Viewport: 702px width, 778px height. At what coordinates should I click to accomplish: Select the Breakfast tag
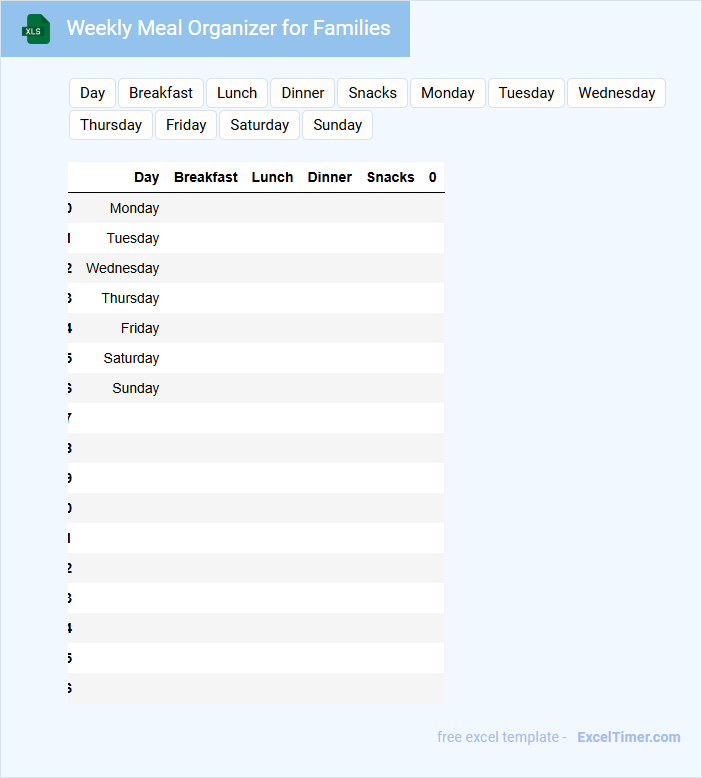[161, 93]
